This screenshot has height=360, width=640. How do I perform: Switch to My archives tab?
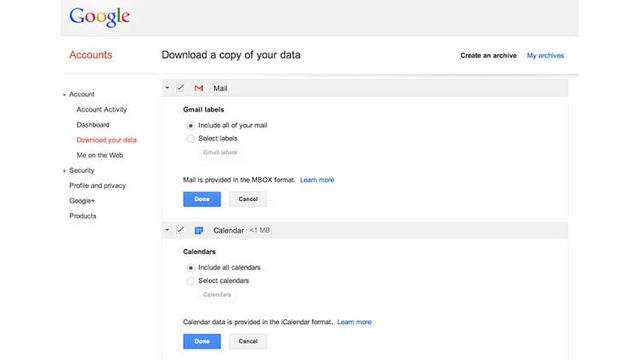(545, 55)
